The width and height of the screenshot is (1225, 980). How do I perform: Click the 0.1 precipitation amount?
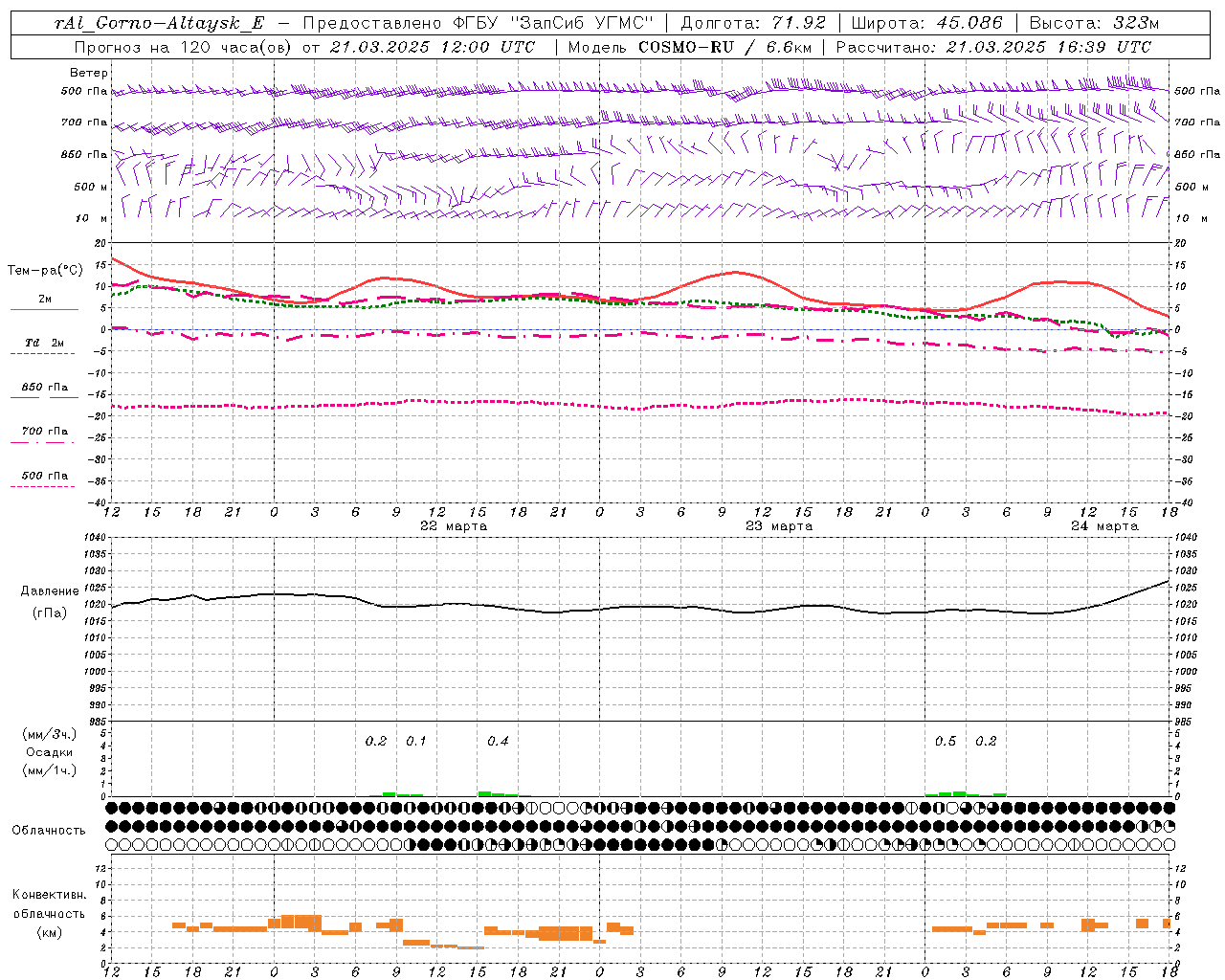click(416, 742)
